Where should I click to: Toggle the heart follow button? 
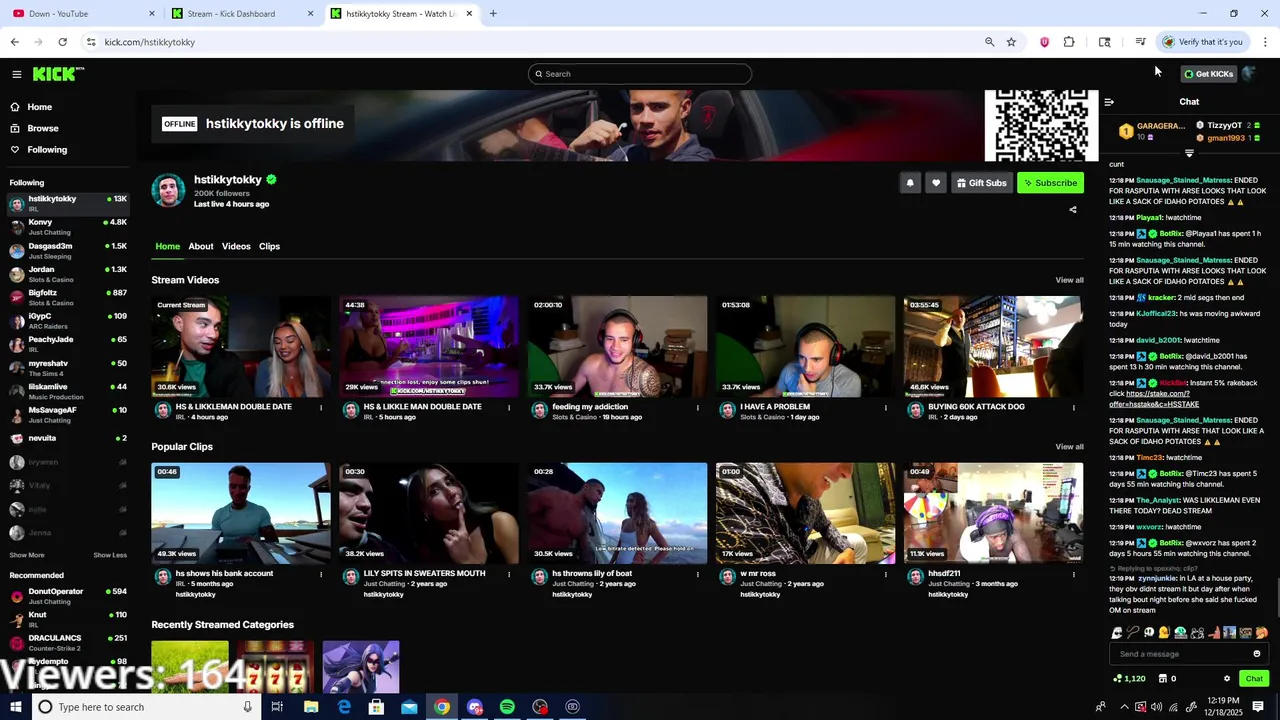936,183
